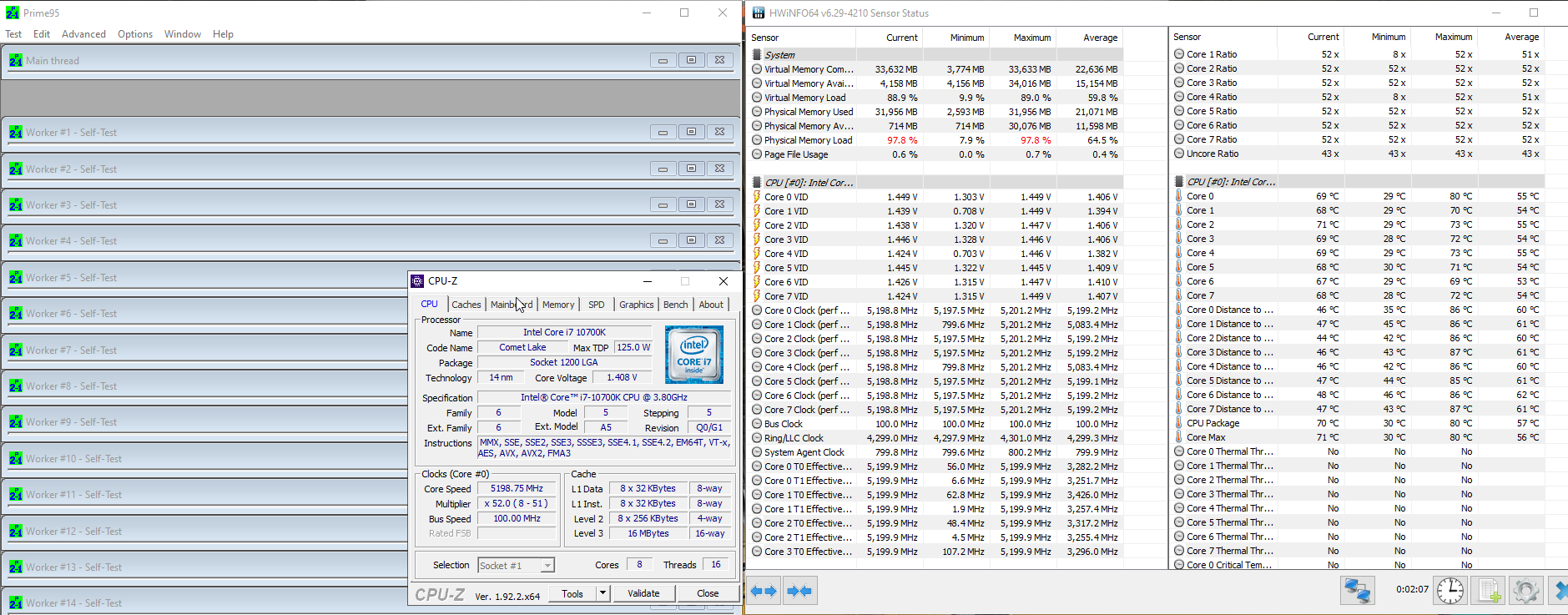Select the Core 4 Ratio sensor row

pyautogui.click(x=1358, y=97)
